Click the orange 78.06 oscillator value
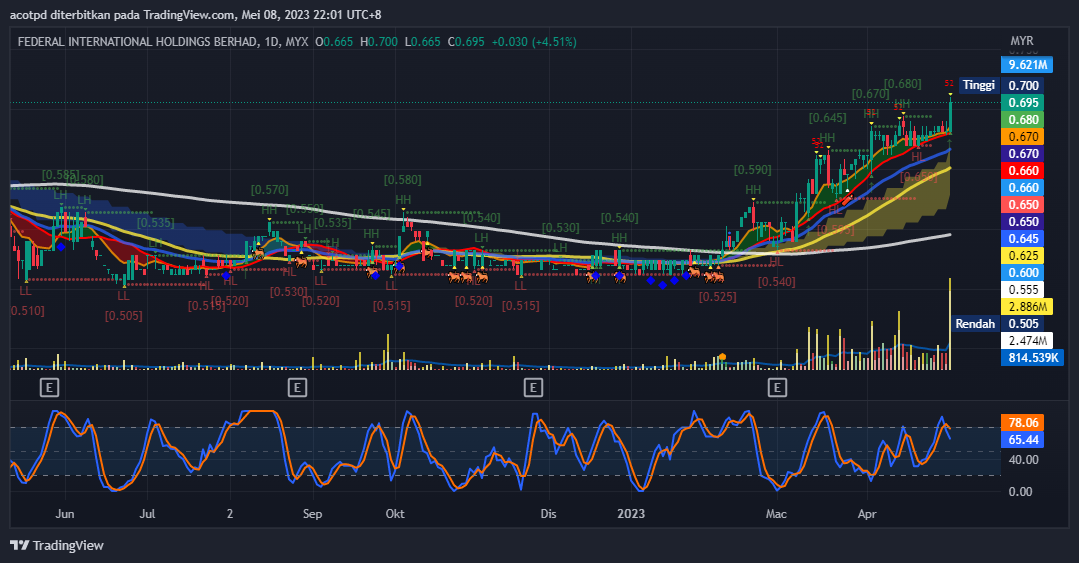Image resolution: width=1079 pixels, height=563 pixels. (x=1023, y=423)
